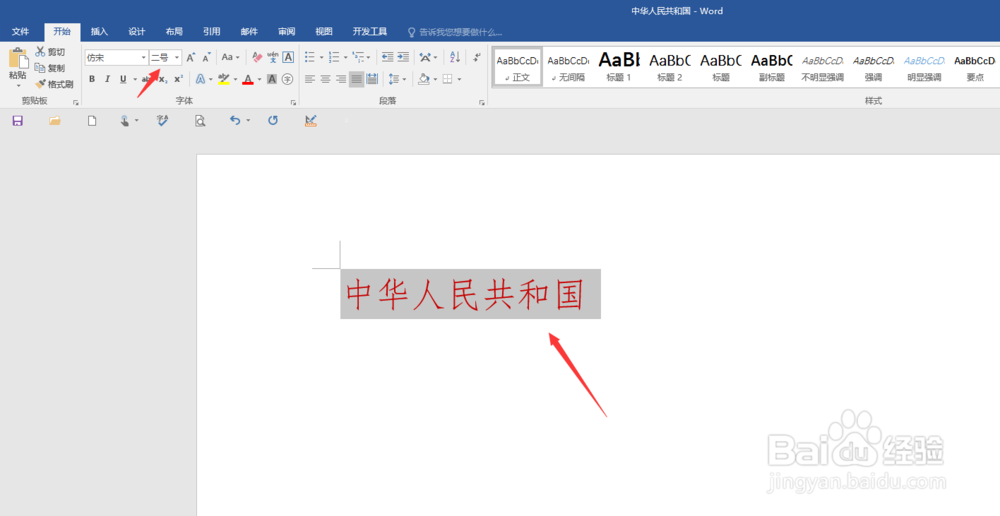Open the Phonetic Guide (wén) tool
1000x516 pixels.
click(x=272, y=57)
